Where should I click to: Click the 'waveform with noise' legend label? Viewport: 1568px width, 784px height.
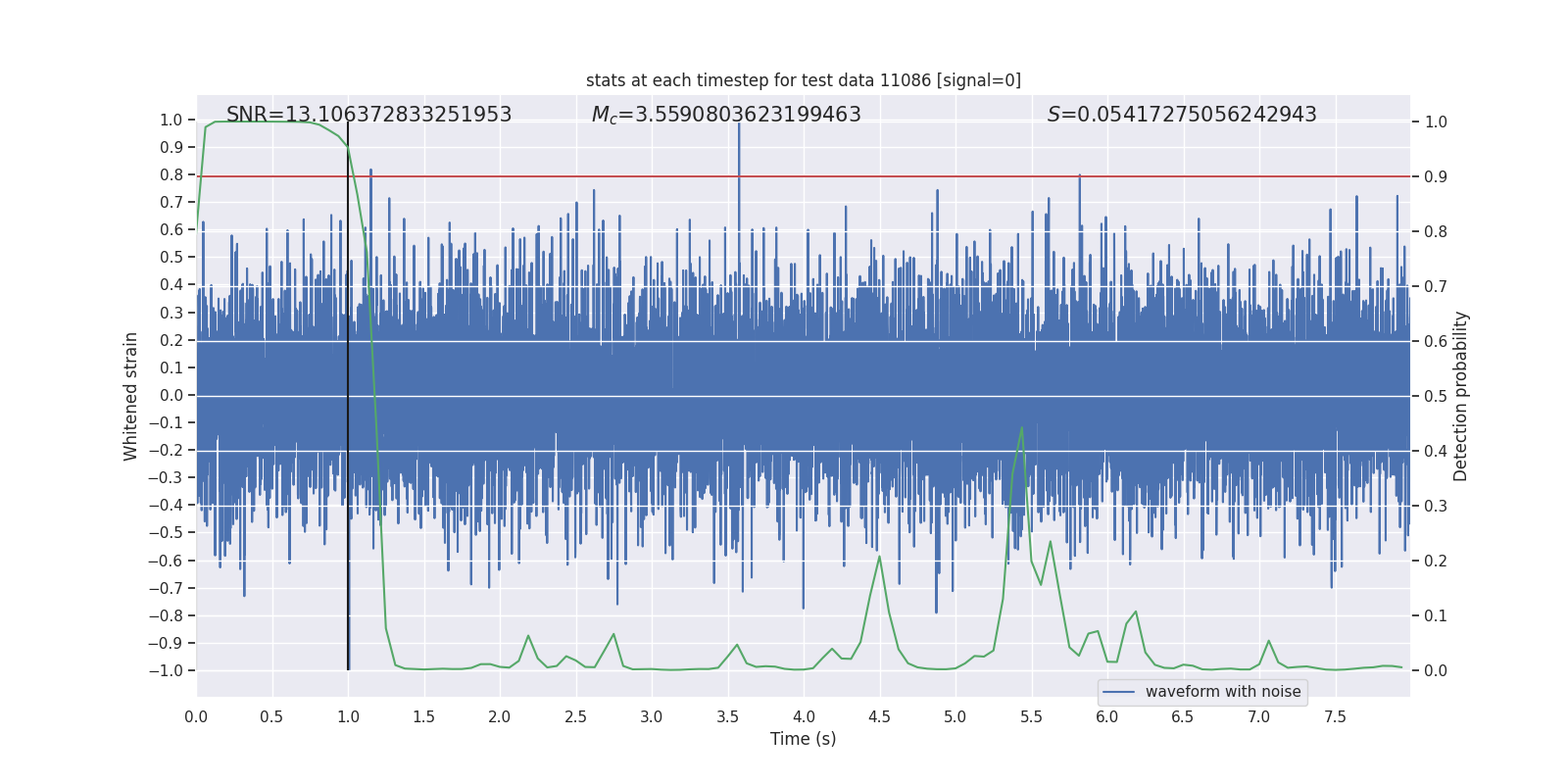coord(1223,692)
